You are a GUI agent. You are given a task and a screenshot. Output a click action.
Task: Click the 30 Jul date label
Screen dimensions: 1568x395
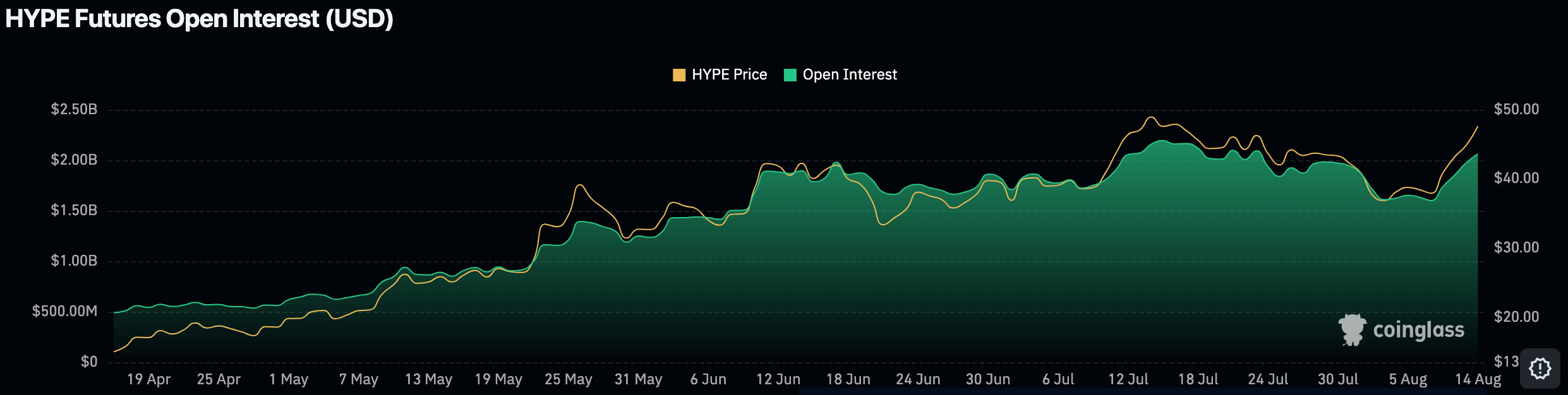tap(1338, 379)
